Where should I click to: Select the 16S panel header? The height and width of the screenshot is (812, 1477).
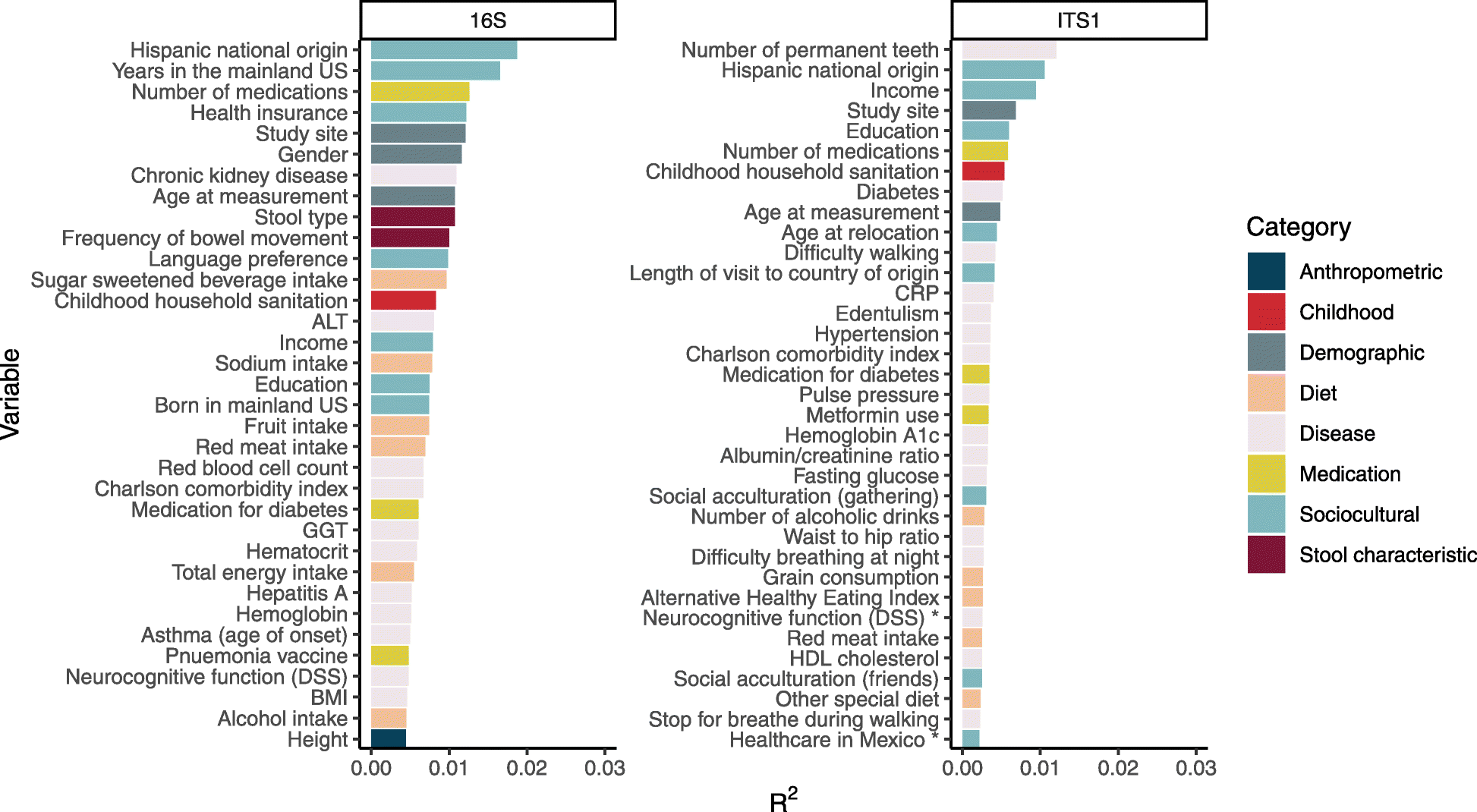click(x=488, y=20)
